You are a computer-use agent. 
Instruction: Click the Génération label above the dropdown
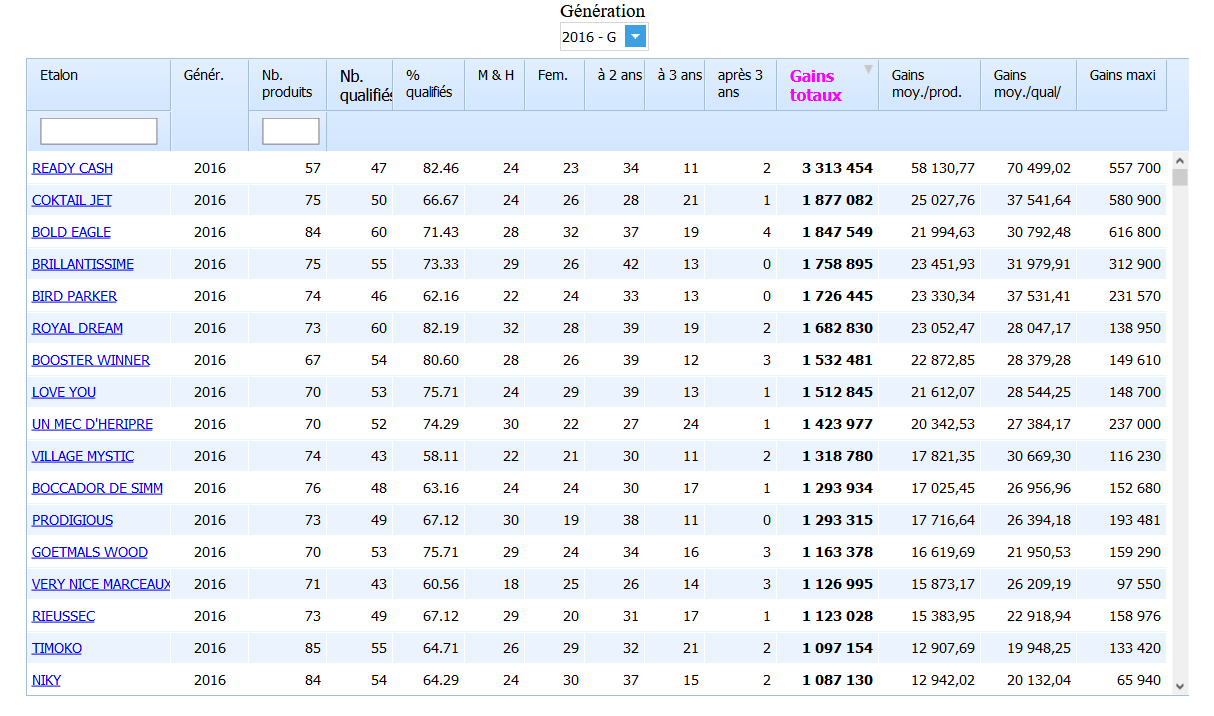[x=603, y=11]
